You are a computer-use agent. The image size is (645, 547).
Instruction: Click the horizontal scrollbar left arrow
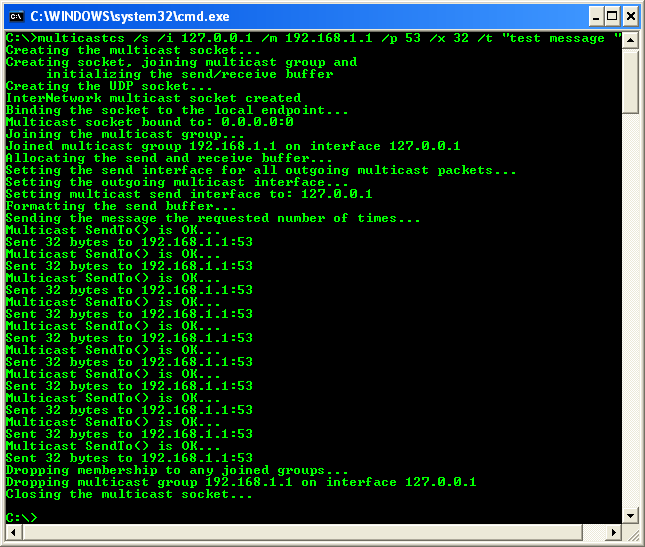(x=14, y=532)
